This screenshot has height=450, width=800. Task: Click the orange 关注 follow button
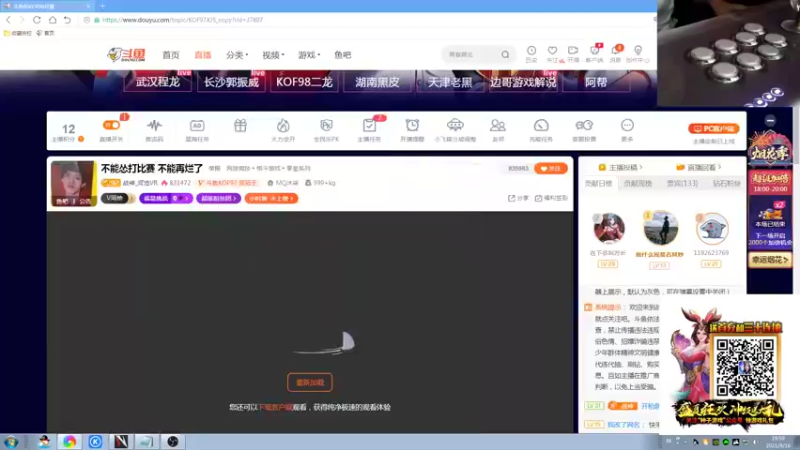pyautogui.click(x=551, y=168)
